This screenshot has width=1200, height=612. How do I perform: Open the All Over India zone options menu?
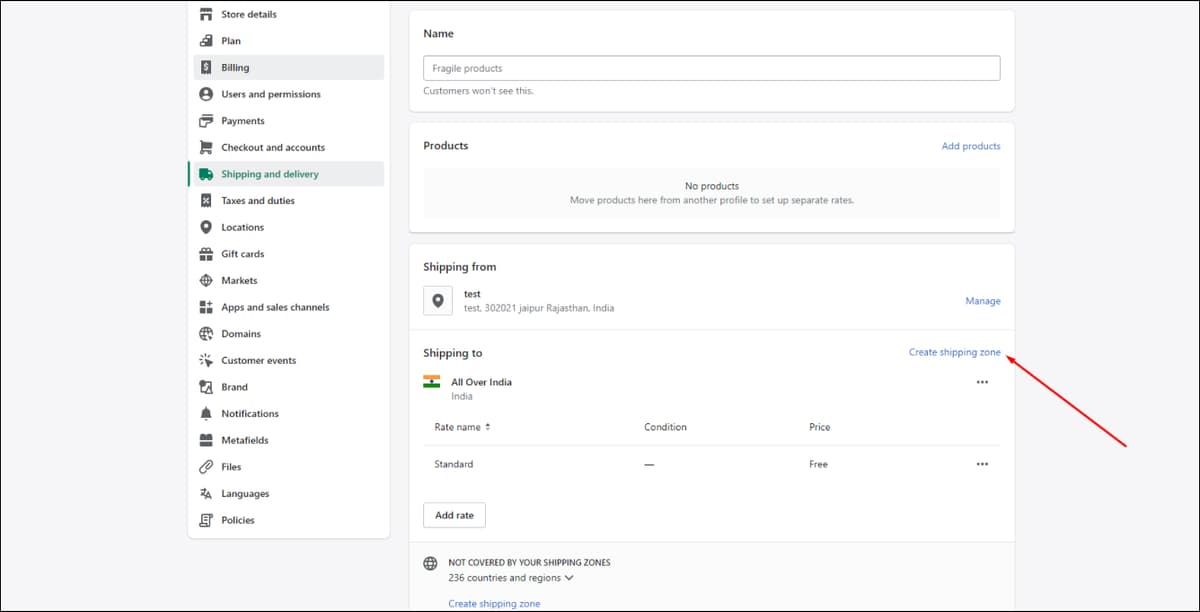(x=982, y=382)
